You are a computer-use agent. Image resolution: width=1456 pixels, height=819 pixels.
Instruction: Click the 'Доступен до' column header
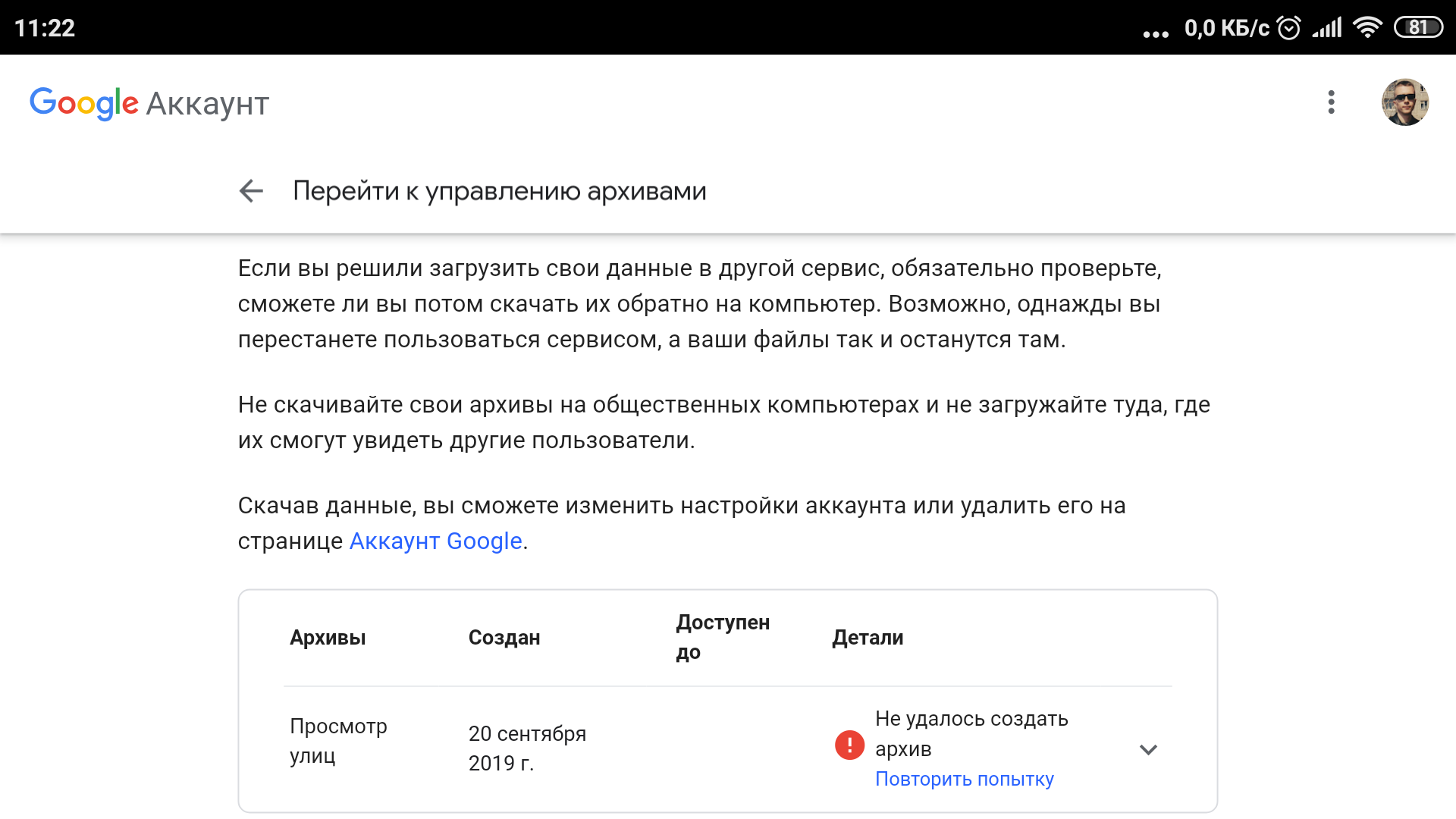click(x=723, y=637)
